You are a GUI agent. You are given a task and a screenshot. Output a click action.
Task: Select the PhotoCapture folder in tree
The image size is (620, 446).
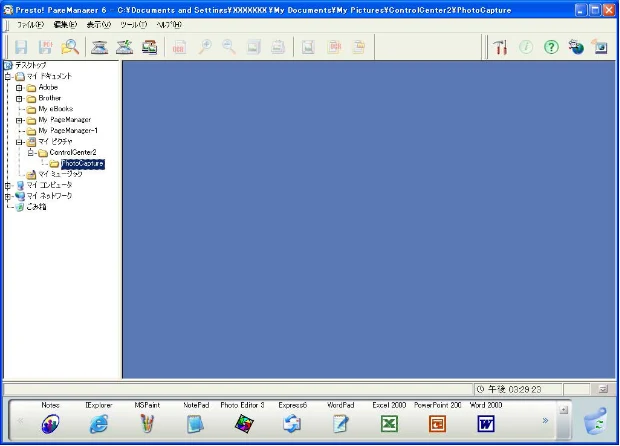83,163
